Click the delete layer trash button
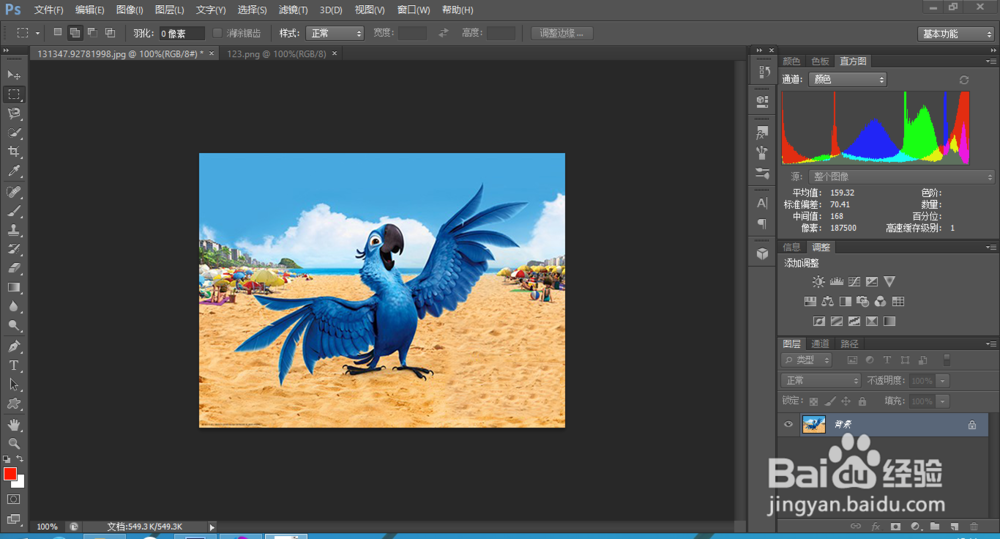 (x=973, y=526)
